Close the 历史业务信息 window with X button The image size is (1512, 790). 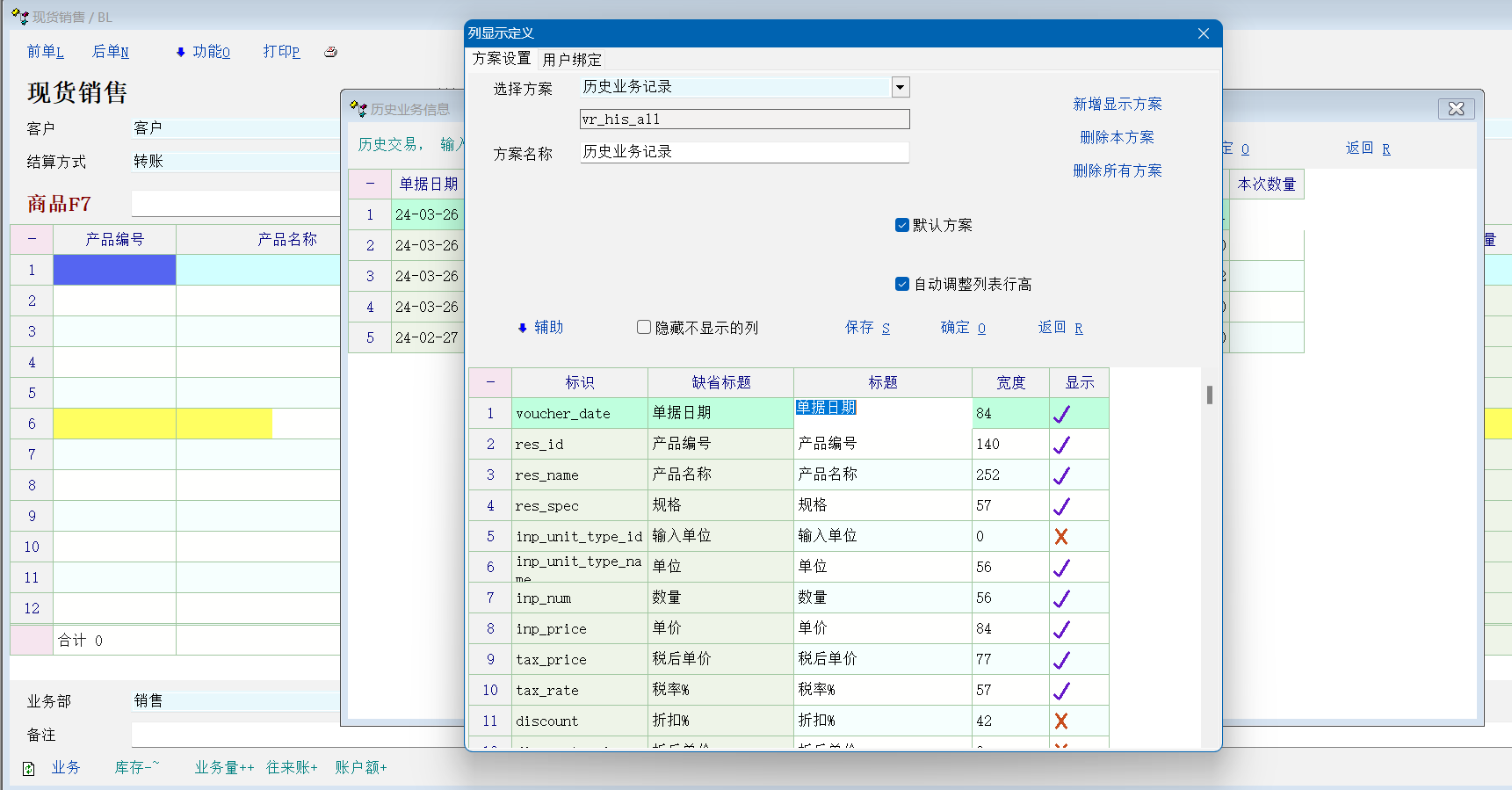pyautogui.click(x=1456, y=109)
